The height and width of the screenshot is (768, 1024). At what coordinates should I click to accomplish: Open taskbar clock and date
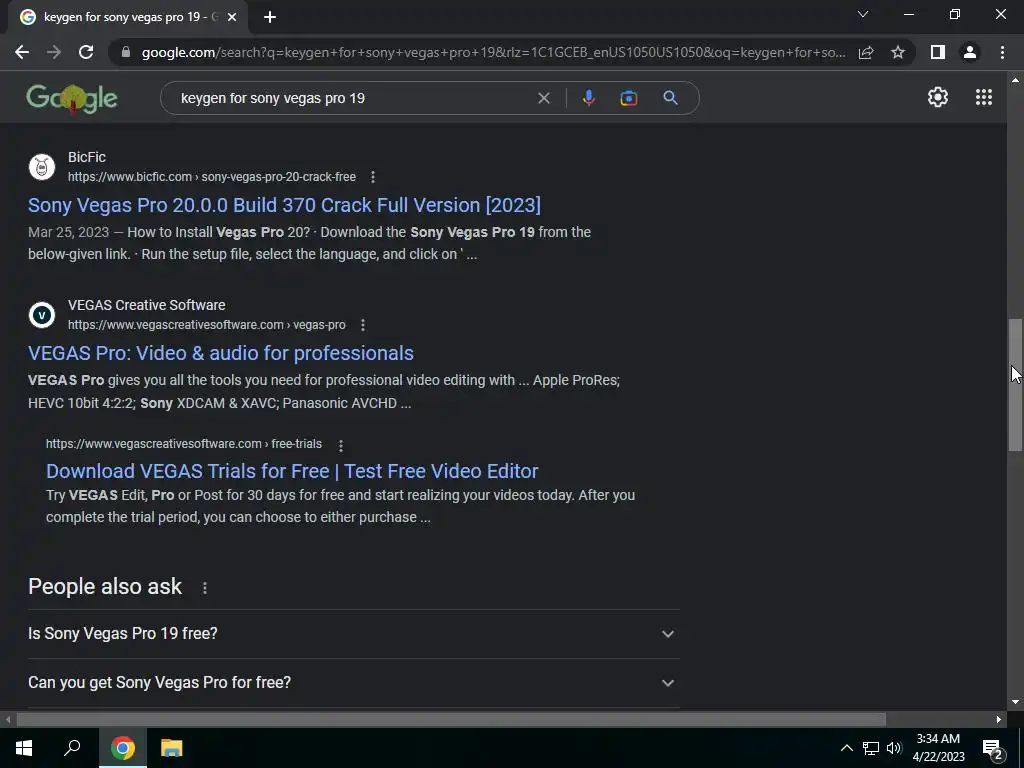coord(938,748)
